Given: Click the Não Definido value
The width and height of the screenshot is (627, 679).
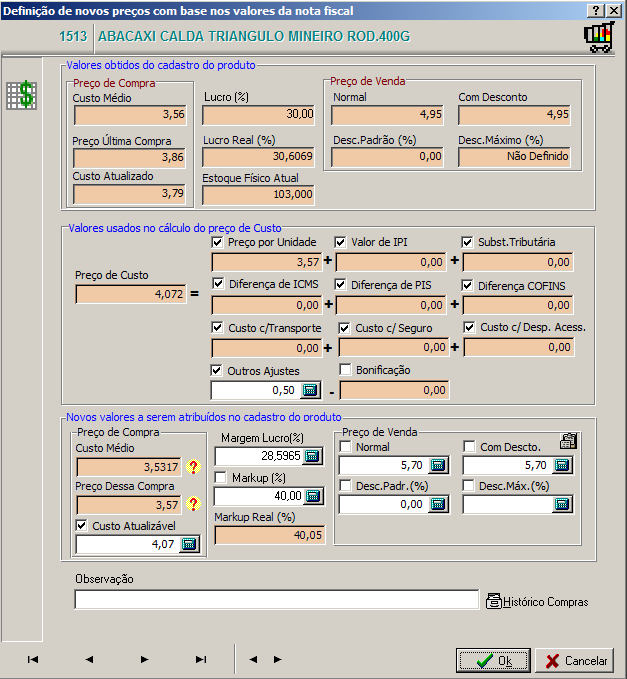Looking at the screenshot, I should (514, 156).
